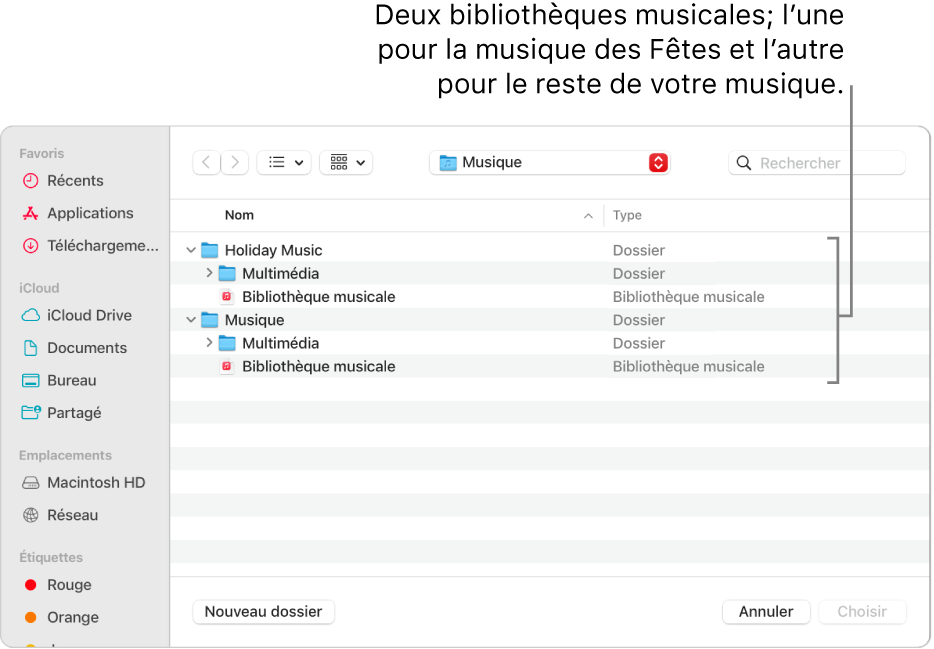The height and width of the screenshot is (649, 934).
Task: Open the Téléchargements folder
Action: click(x=91, y=245)
